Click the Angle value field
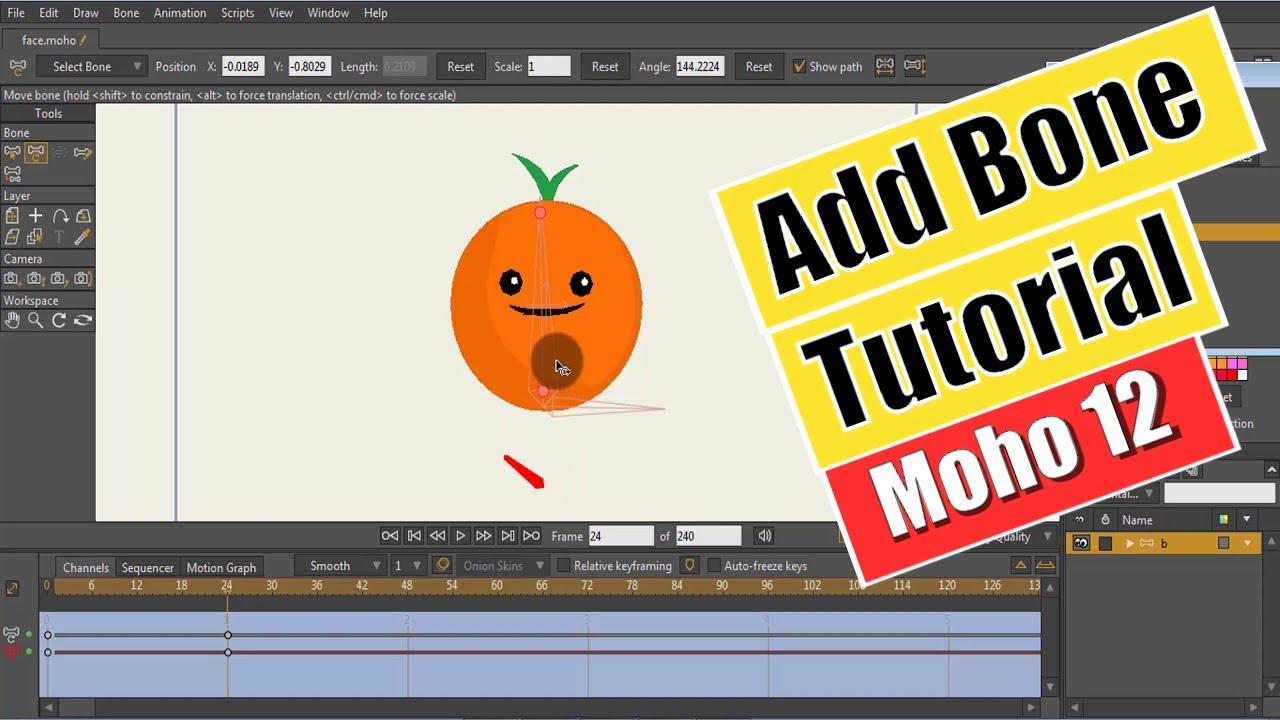This screenshot has width=1280, height=720. tap(700, 66)
